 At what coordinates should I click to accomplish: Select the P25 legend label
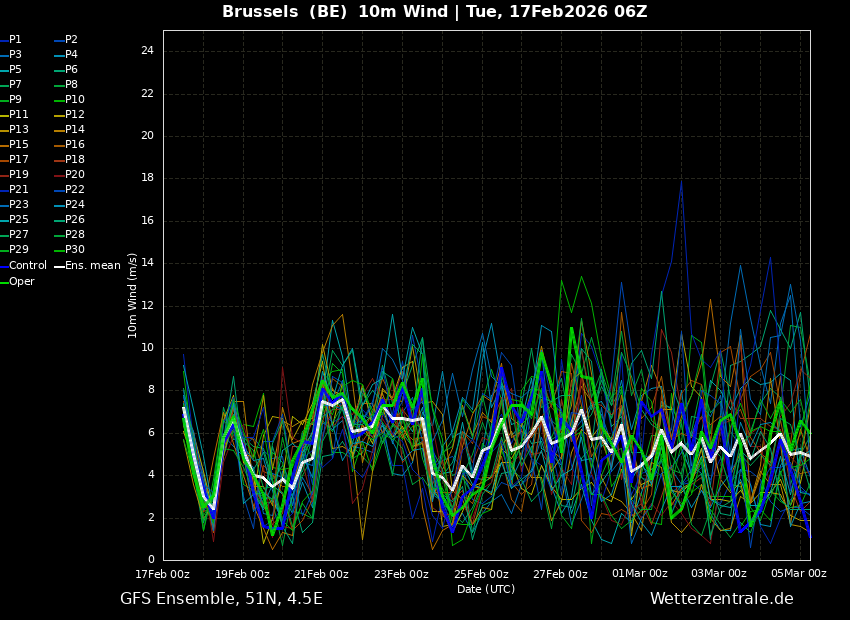18,220
